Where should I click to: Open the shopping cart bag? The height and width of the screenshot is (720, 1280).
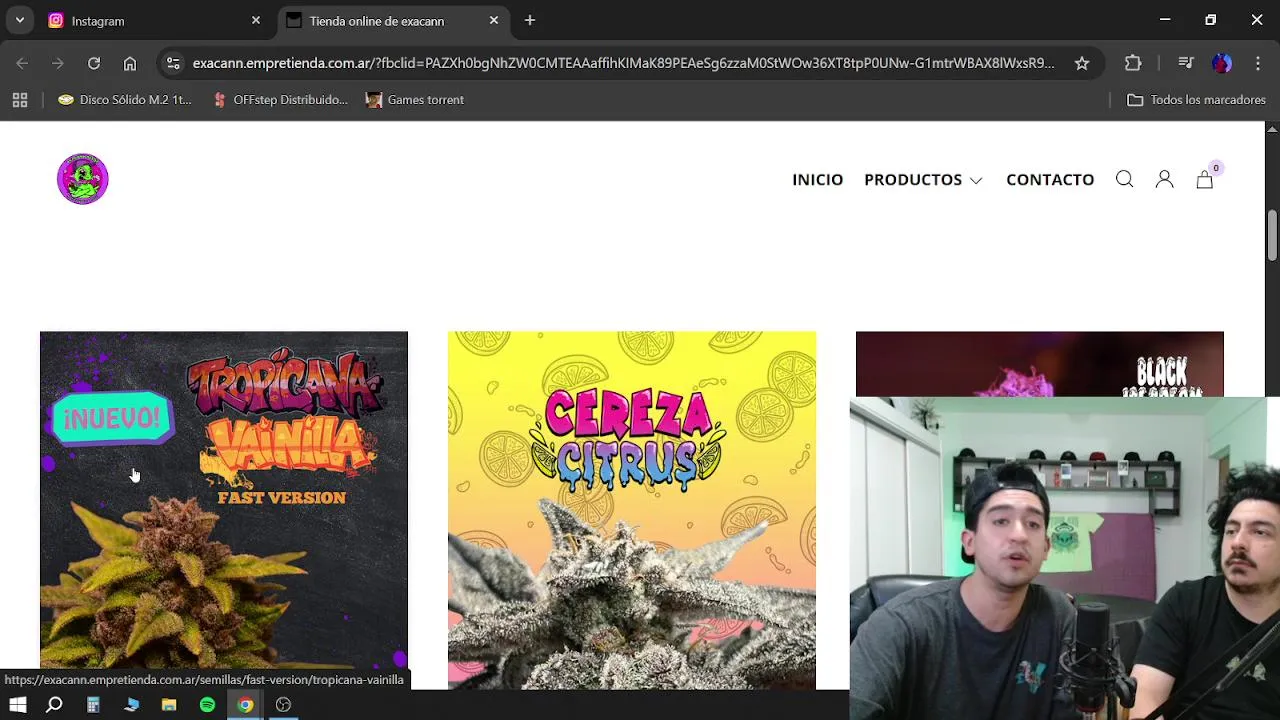tap(1205, 179)
